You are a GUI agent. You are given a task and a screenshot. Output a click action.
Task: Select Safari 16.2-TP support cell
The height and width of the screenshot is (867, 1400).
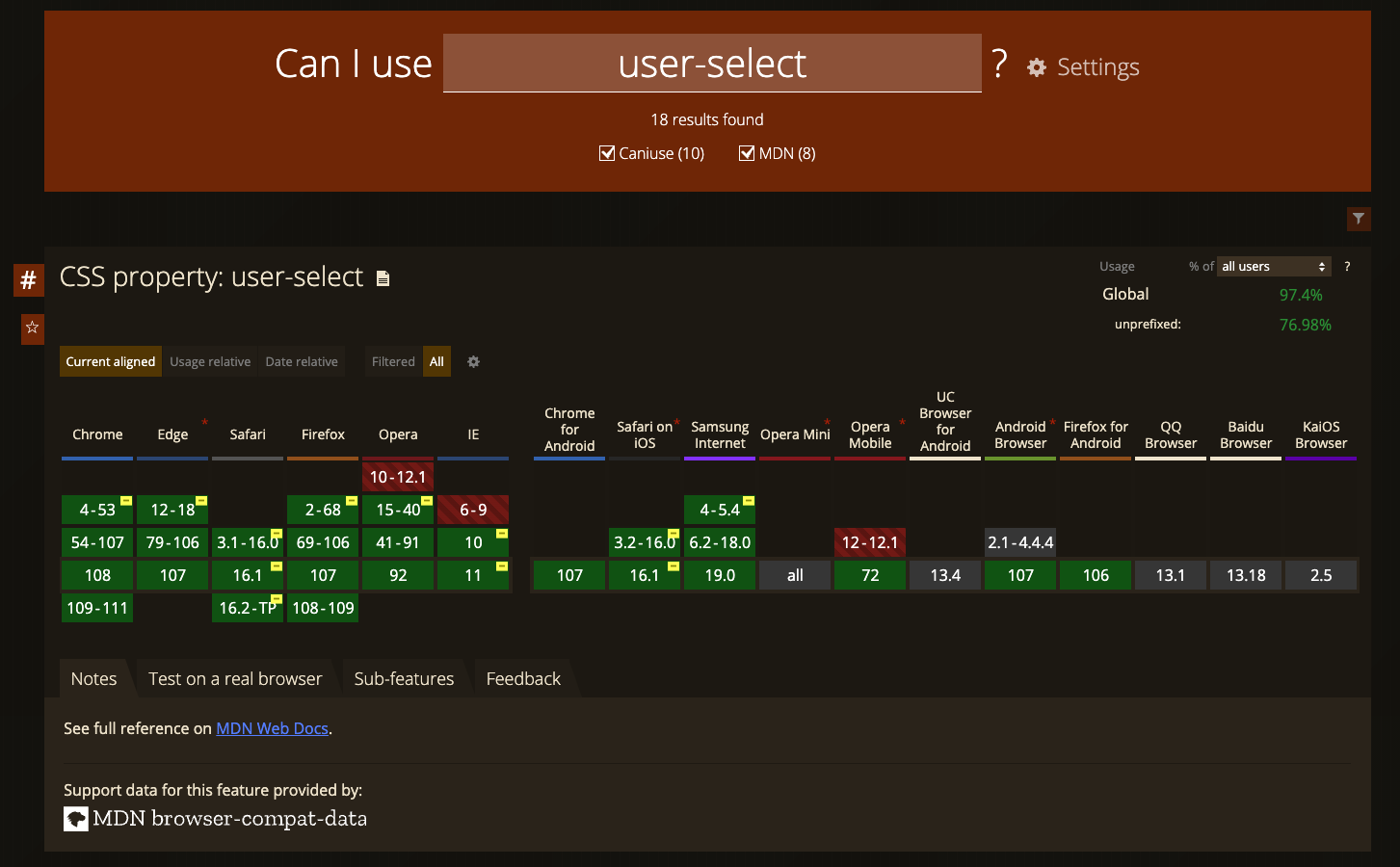[248, 608]
